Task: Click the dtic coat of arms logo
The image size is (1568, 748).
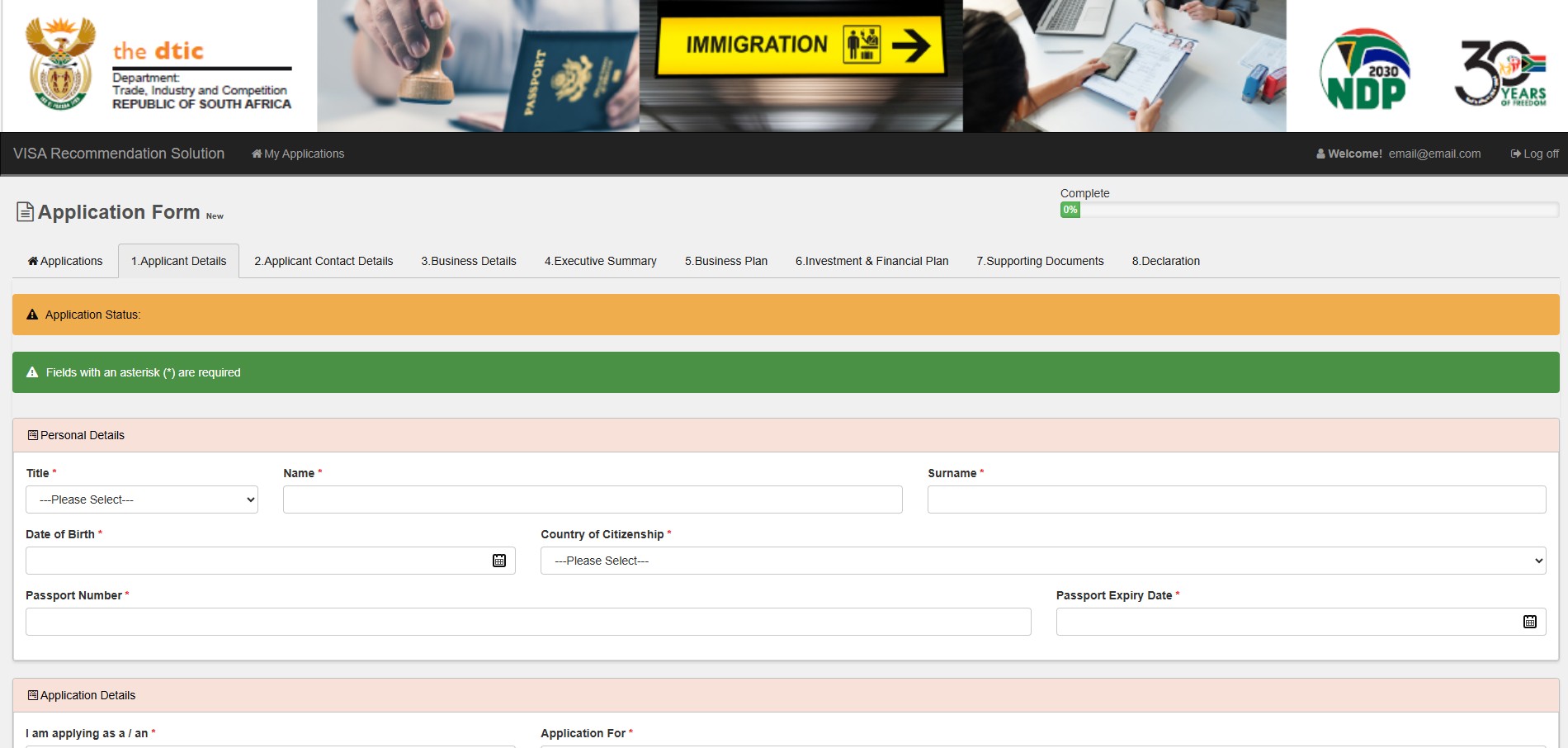Action: (x=60, y=64)
